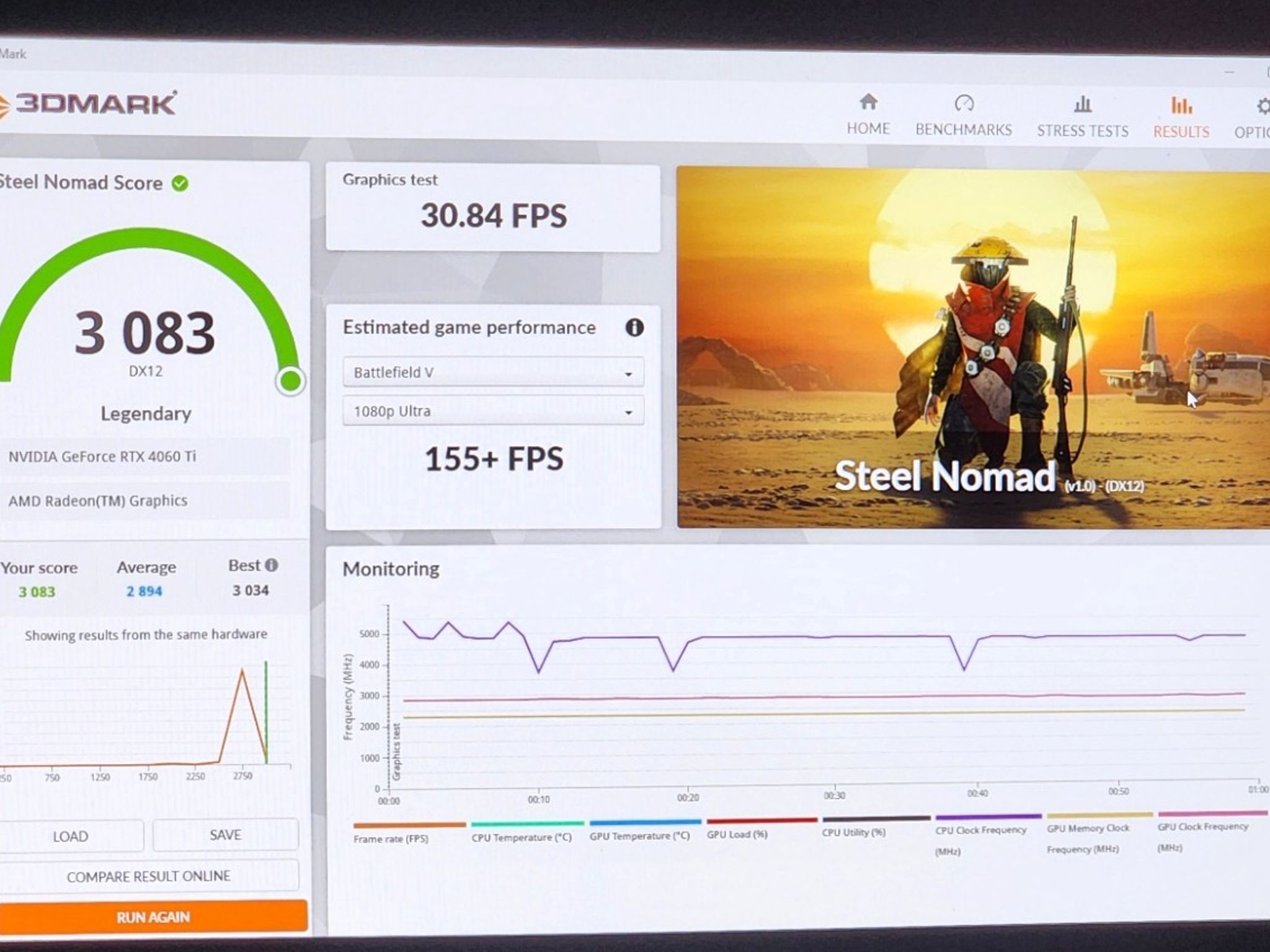
Task: Open the Battlefield V game dropdown
Action: pos(493,372)
